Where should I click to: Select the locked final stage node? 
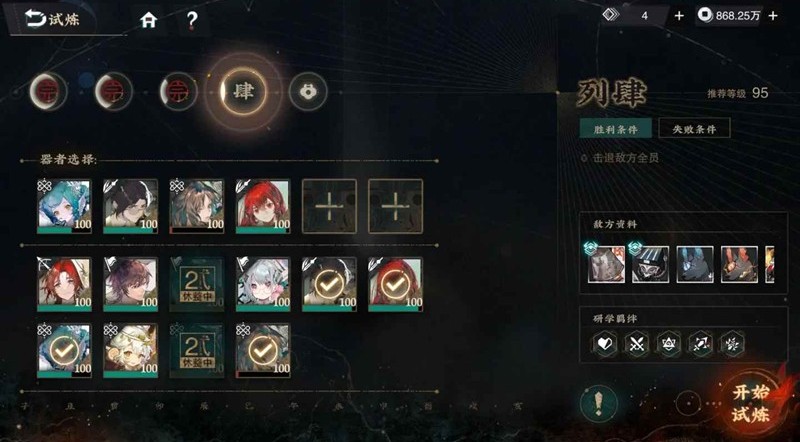308,92
